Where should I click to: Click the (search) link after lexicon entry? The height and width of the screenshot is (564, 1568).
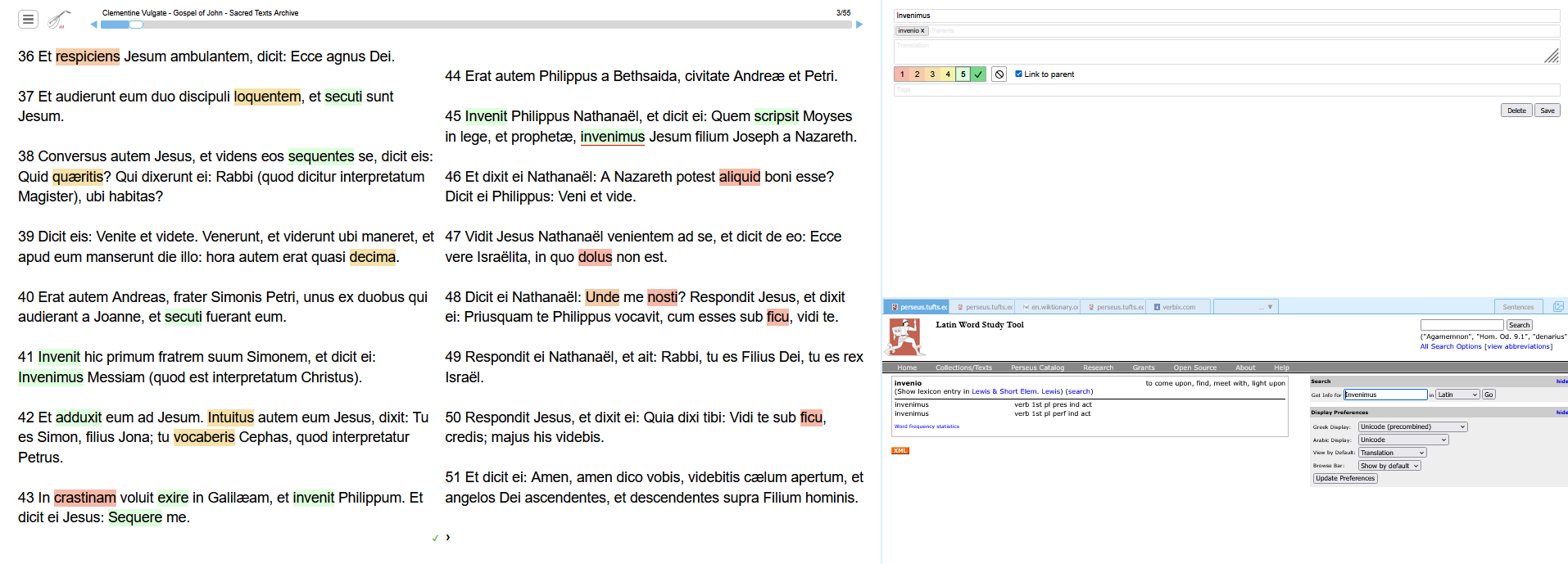[1079, 391]
